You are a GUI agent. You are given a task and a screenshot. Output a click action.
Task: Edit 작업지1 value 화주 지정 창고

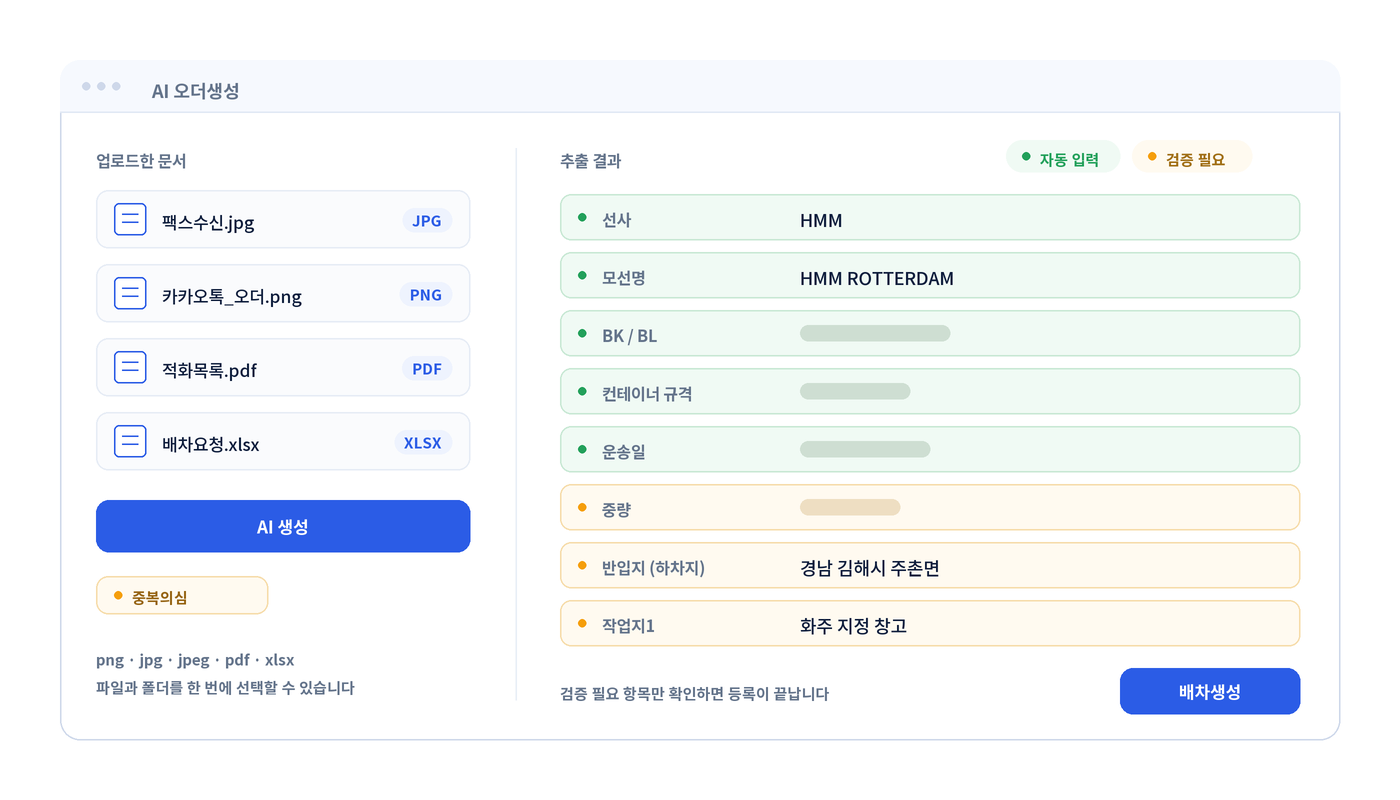(930, 623)
